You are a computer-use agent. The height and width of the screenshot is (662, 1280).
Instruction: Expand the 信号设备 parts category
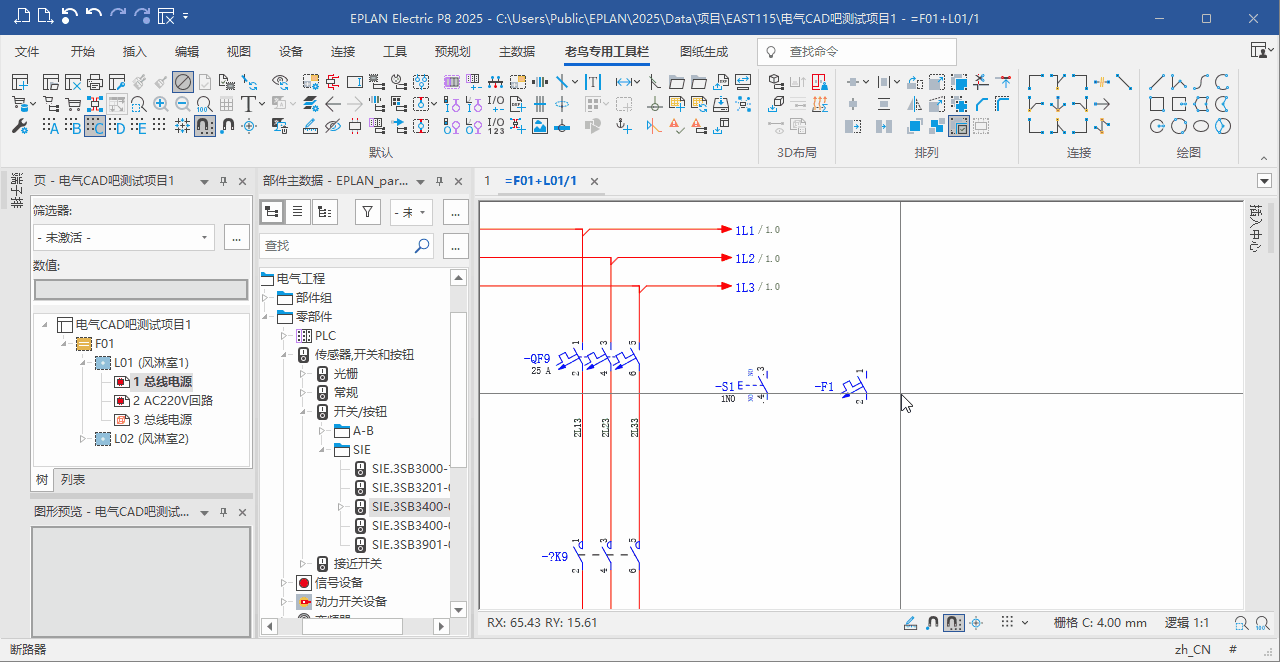click(x=285, y=583)
